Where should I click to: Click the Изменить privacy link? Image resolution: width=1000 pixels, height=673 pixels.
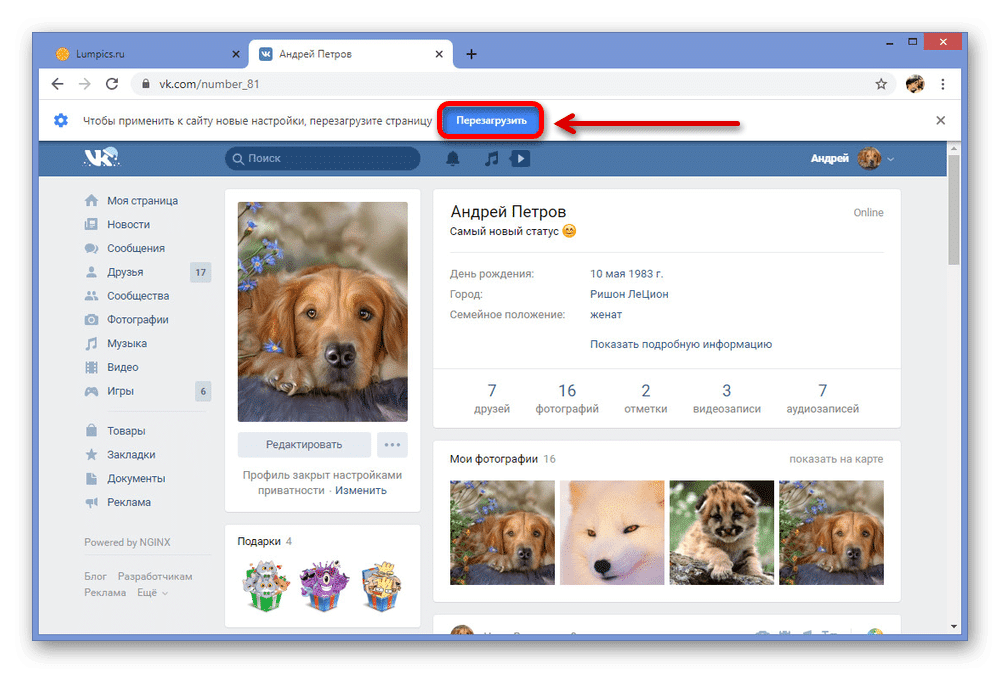pos(360,491)
